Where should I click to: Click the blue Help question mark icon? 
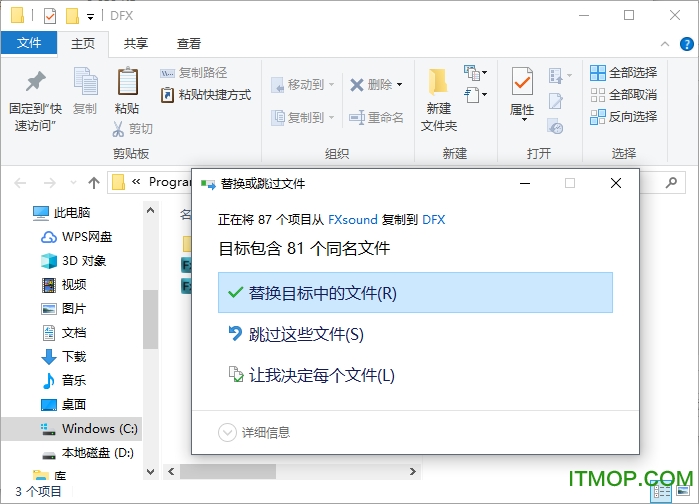tap(687, 44)
